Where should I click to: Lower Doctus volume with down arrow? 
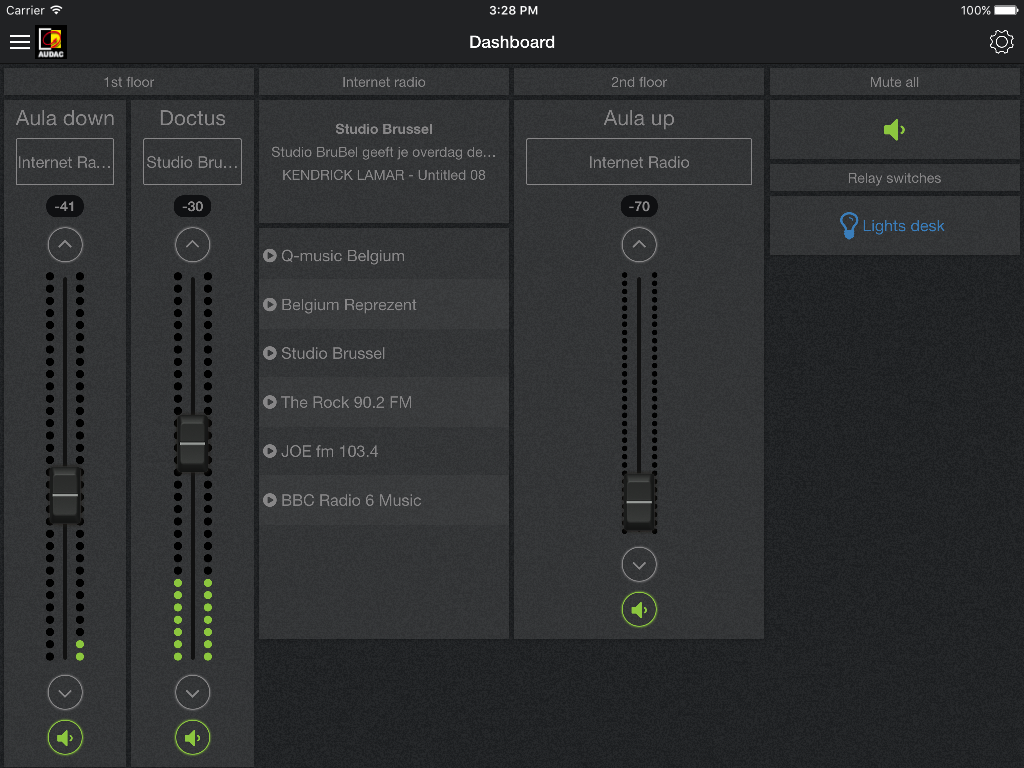click(x=193, y=693)
